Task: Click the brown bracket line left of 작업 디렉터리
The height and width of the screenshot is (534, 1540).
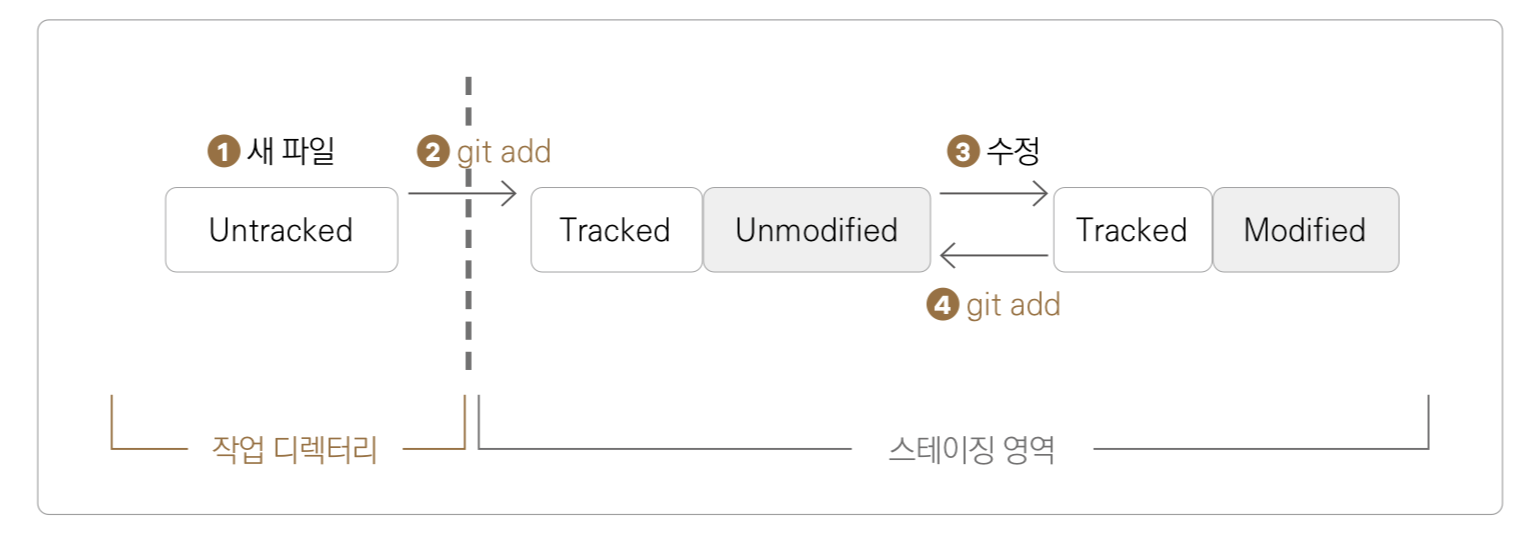Action: [x=148, y=448]
